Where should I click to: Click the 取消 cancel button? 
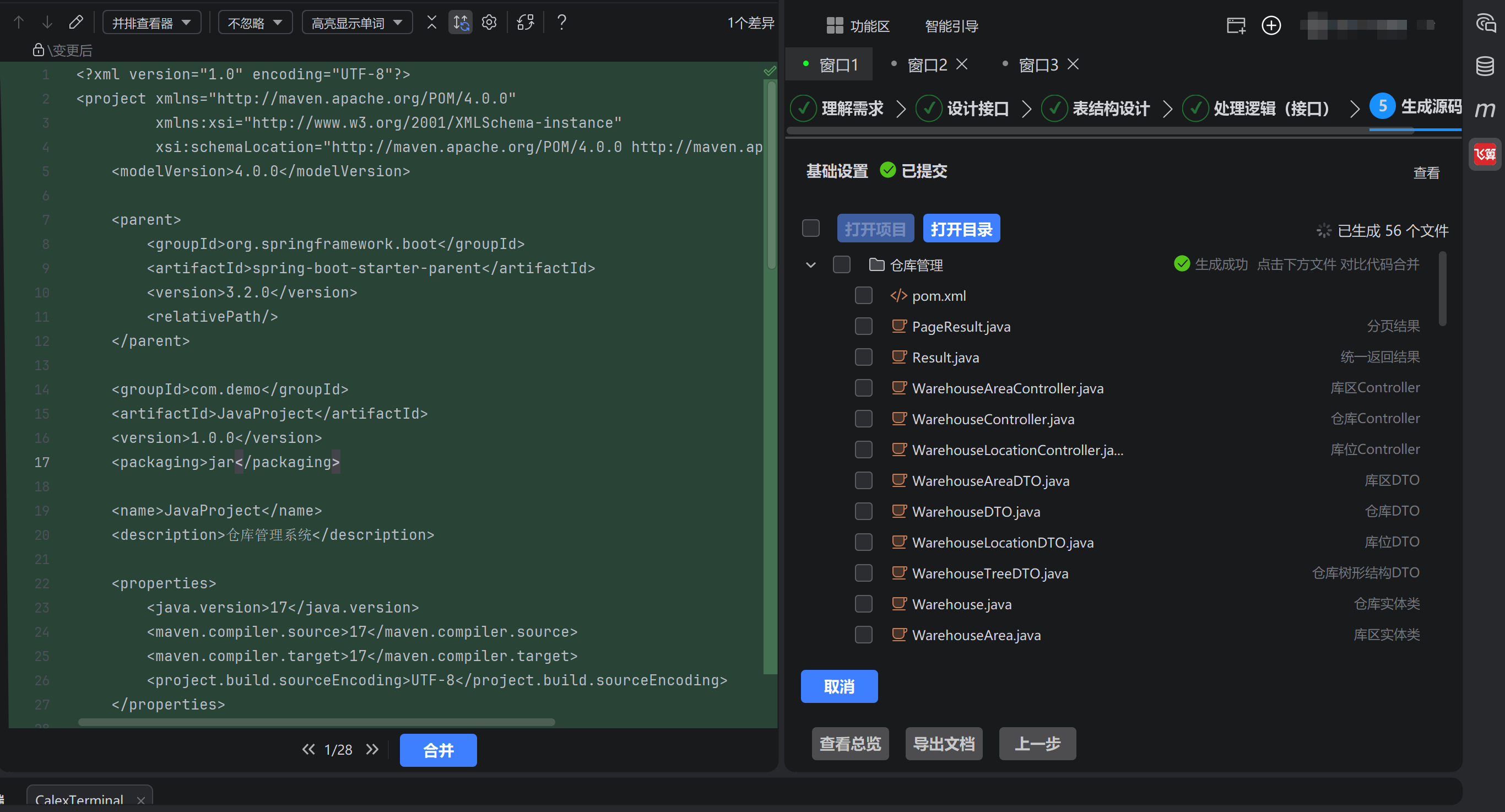[839, 686]
